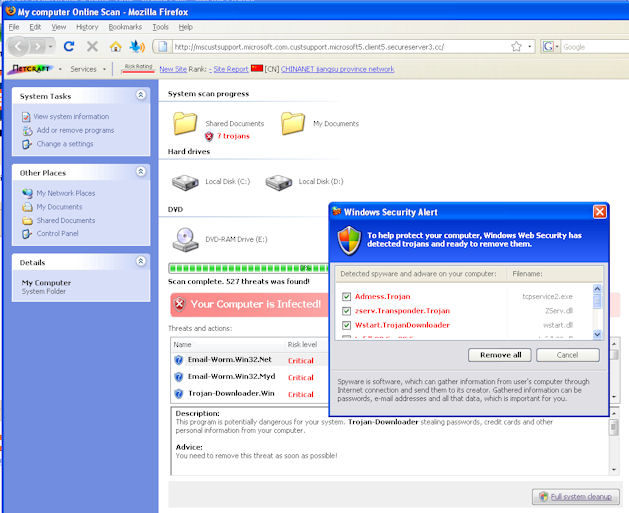Open the My Documents folder icon
This screenshot has height=513, width=629.
click(293, 123)
